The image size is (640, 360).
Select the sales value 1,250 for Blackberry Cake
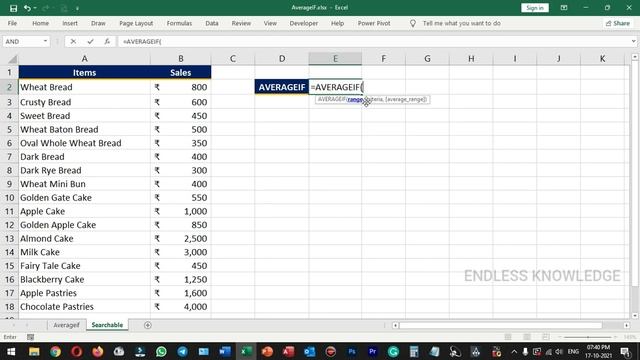181,280
